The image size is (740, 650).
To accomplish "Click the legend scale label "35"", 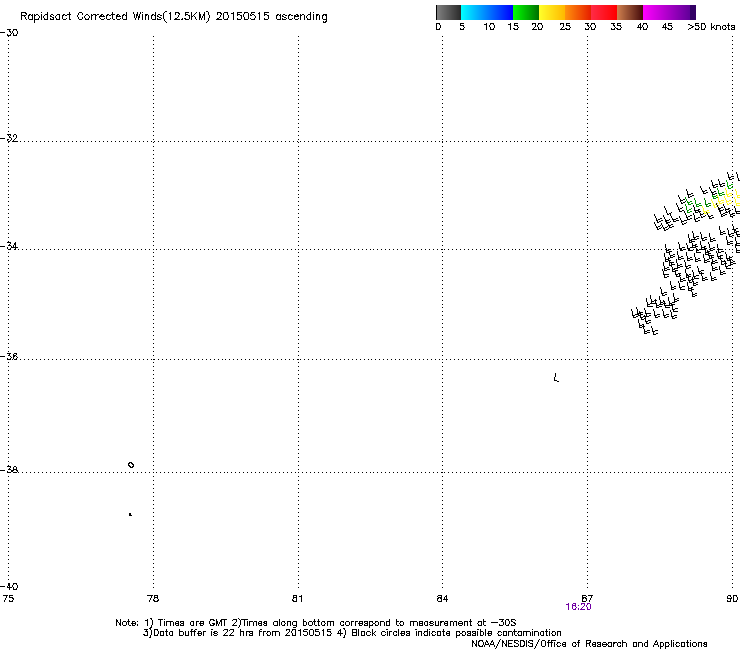I will point(616,27).
